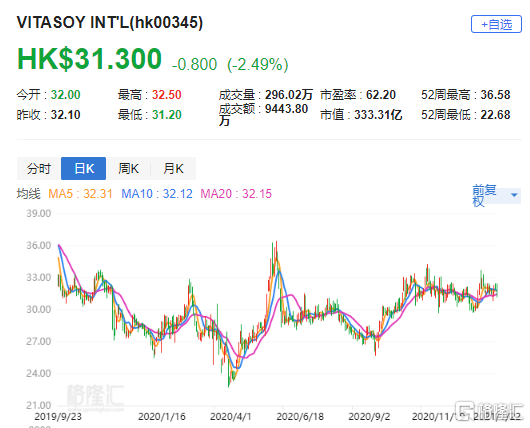
Task: Click the percentage change (-2.49%)
Action: 258,64
